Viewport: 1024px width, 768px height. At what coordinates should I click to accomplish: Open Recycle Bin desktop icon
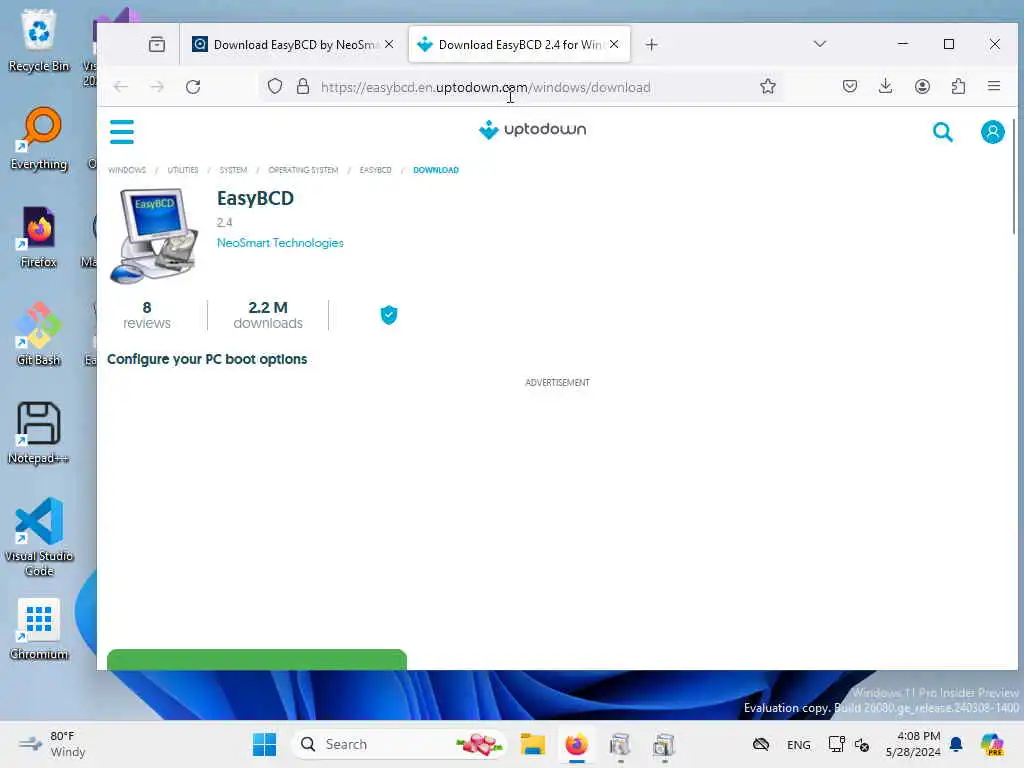(39, 40)
